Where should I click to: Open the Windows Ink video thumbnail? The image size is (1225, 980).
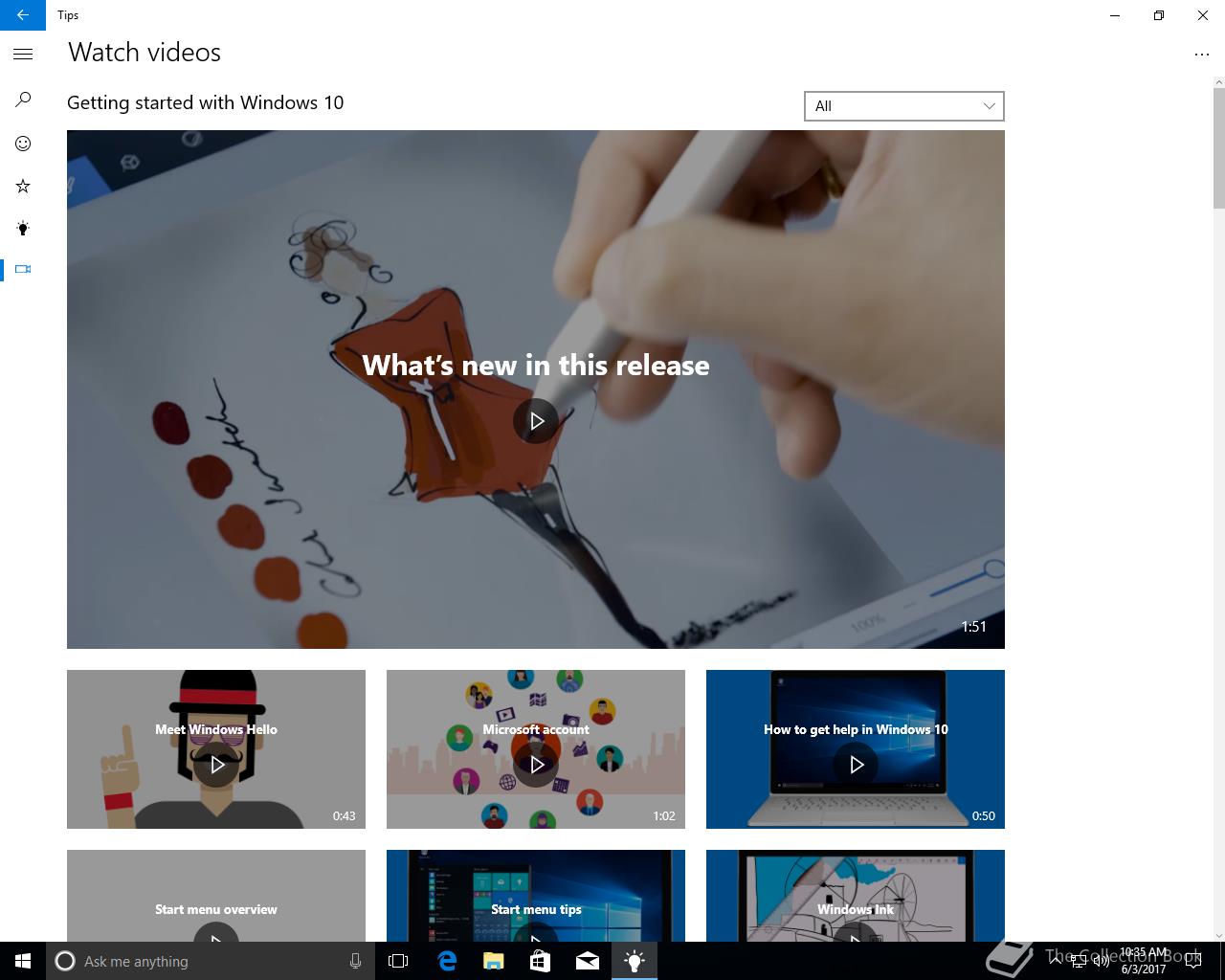click(856, 896)
